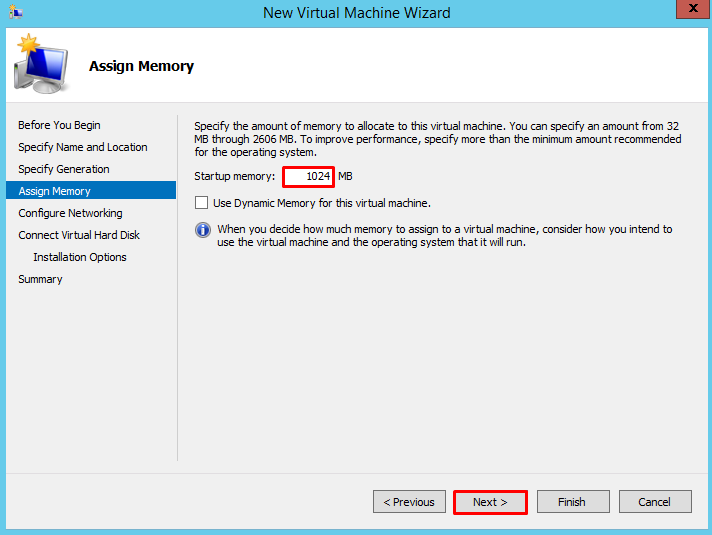Cancel the wizard
Viewport: 712px width, 535px height.
pos(655,502)
